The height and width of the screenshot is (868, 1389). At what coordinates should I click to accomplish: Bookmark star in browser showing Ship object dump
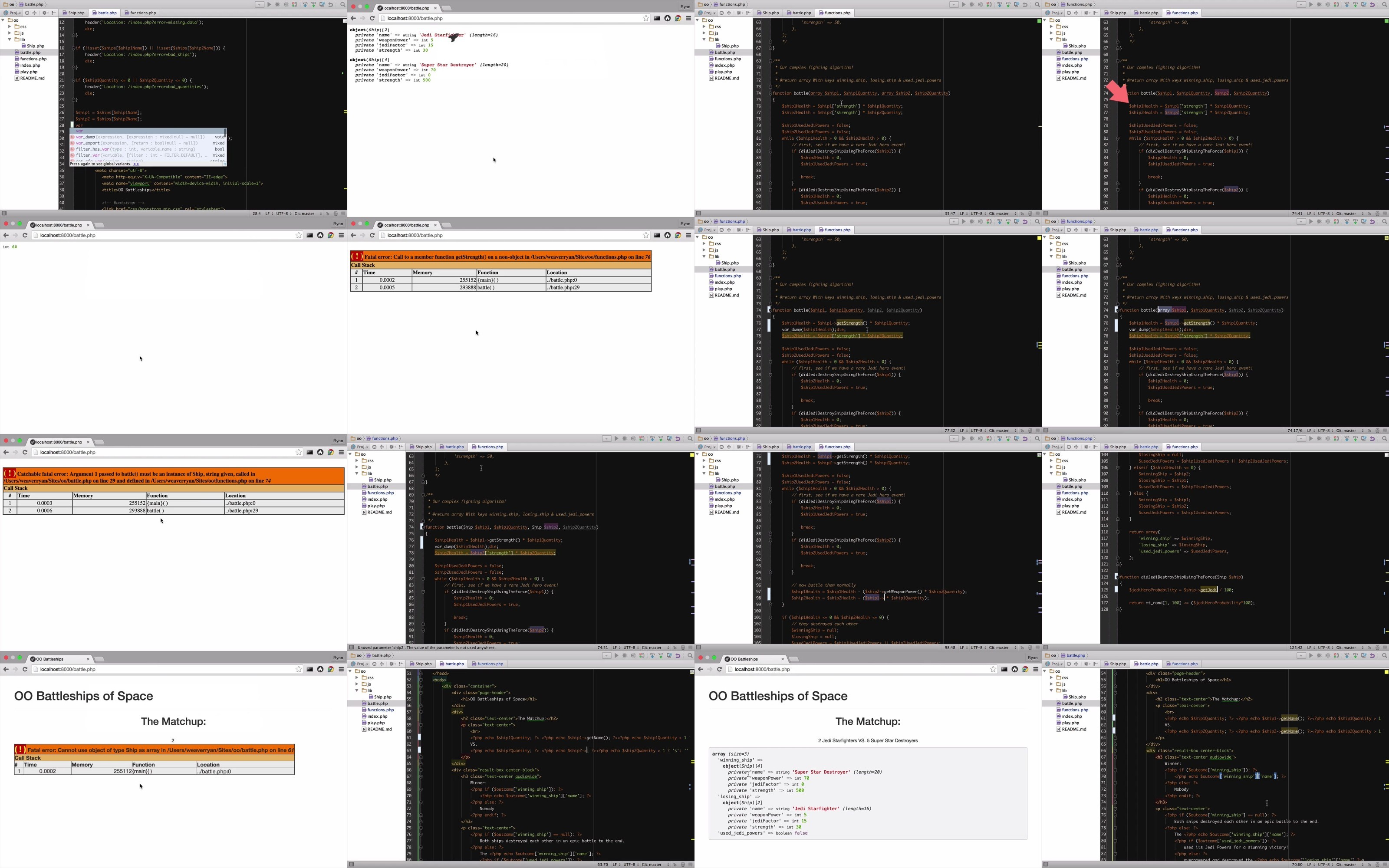pos(646,18)
